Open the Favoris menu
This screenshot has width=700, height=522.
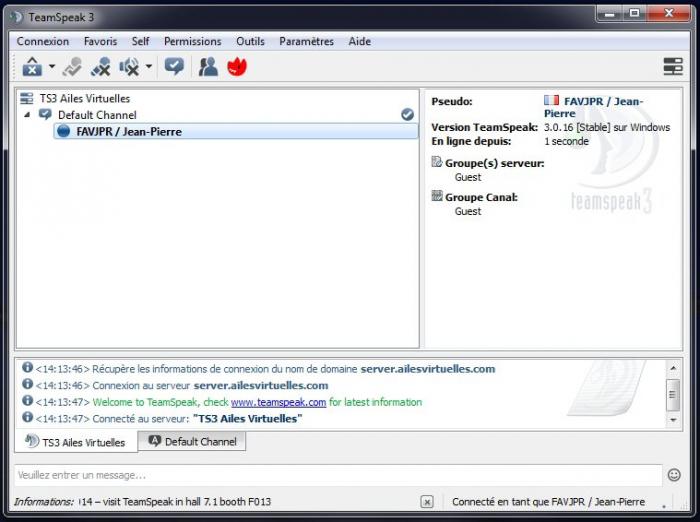pos(100,41)
